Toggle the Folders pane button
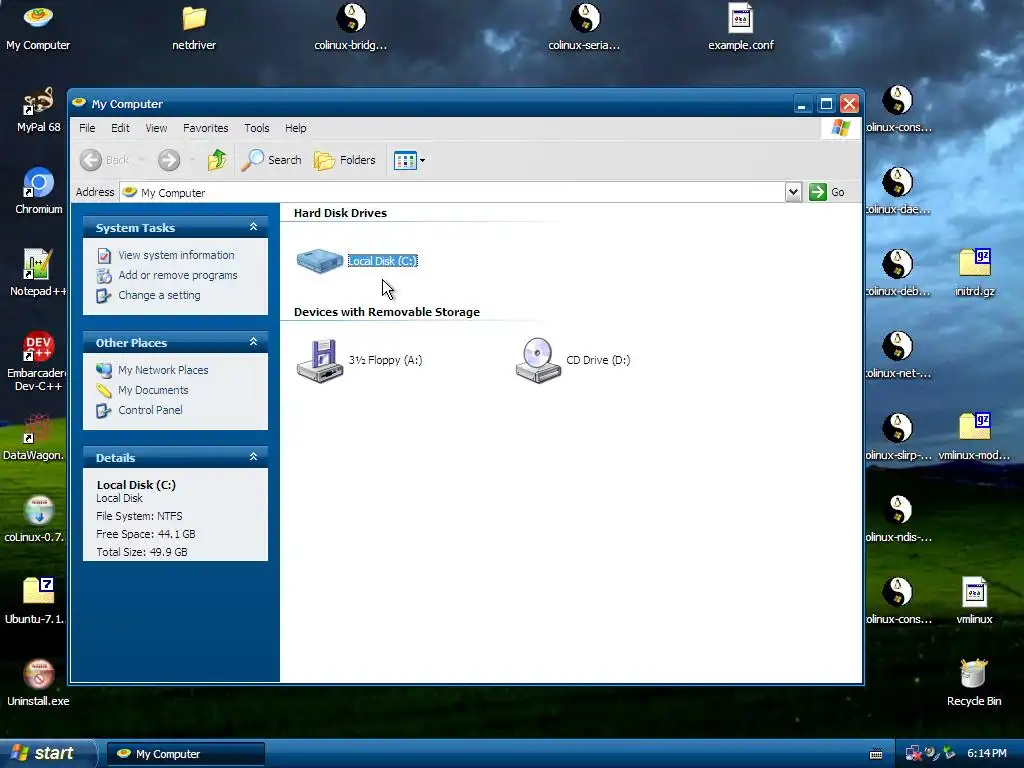 point(345,160)
